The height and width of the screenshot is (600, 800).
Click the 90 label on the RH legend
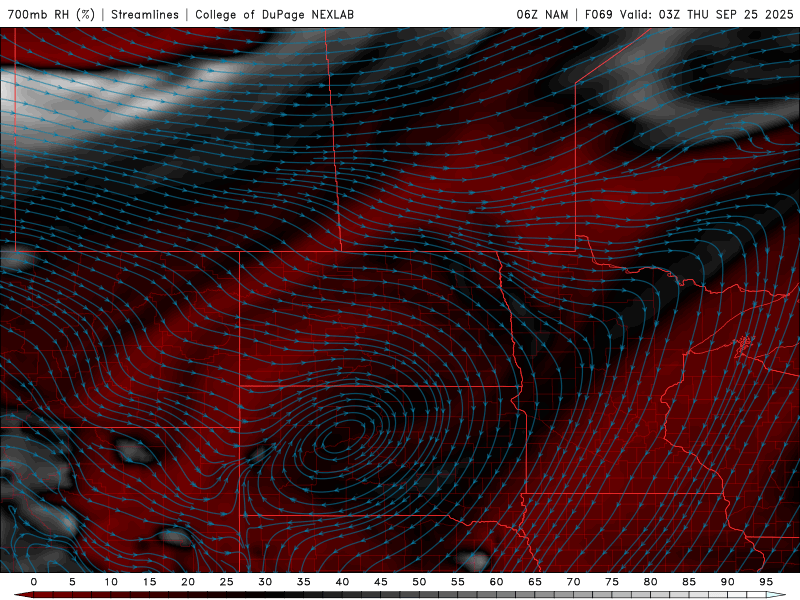pyautogui.click(x=727, y=582)
